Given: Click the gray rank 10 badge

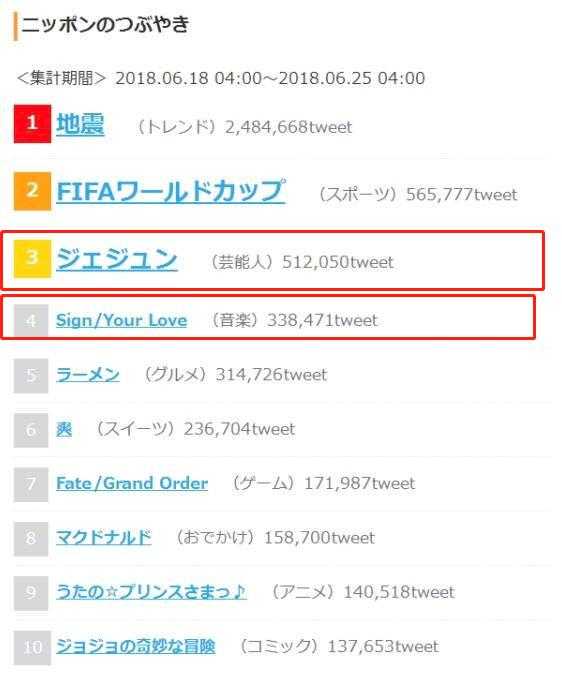Looking at the screenshot, I should point(32,648).
